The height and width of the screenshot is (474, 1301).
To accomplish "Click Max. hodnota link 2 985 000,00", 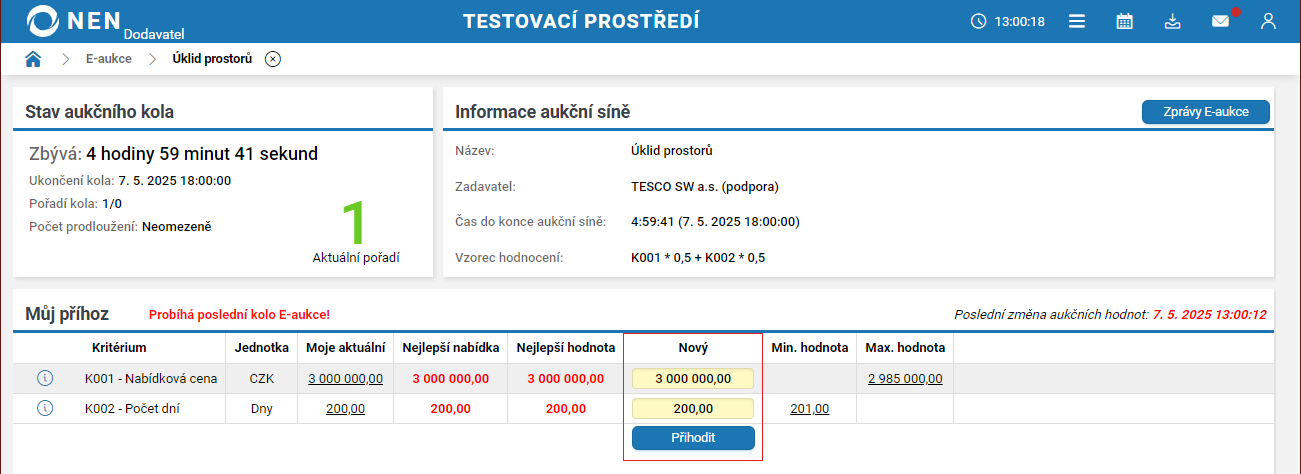I will click(x=905, y=379).
